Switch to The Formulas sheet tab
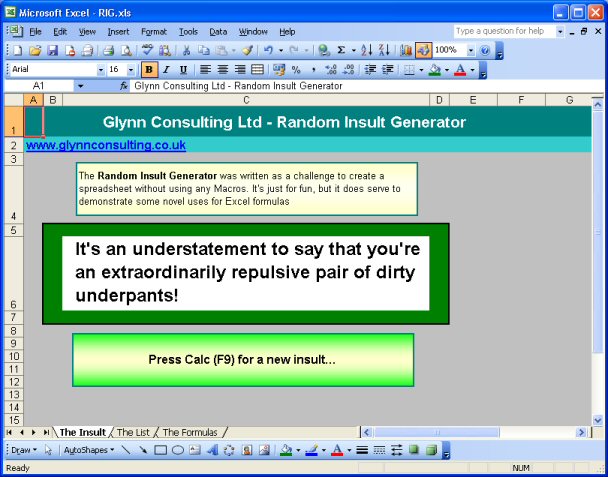This screenshot has height=477, width=608. tap(190, 432)
